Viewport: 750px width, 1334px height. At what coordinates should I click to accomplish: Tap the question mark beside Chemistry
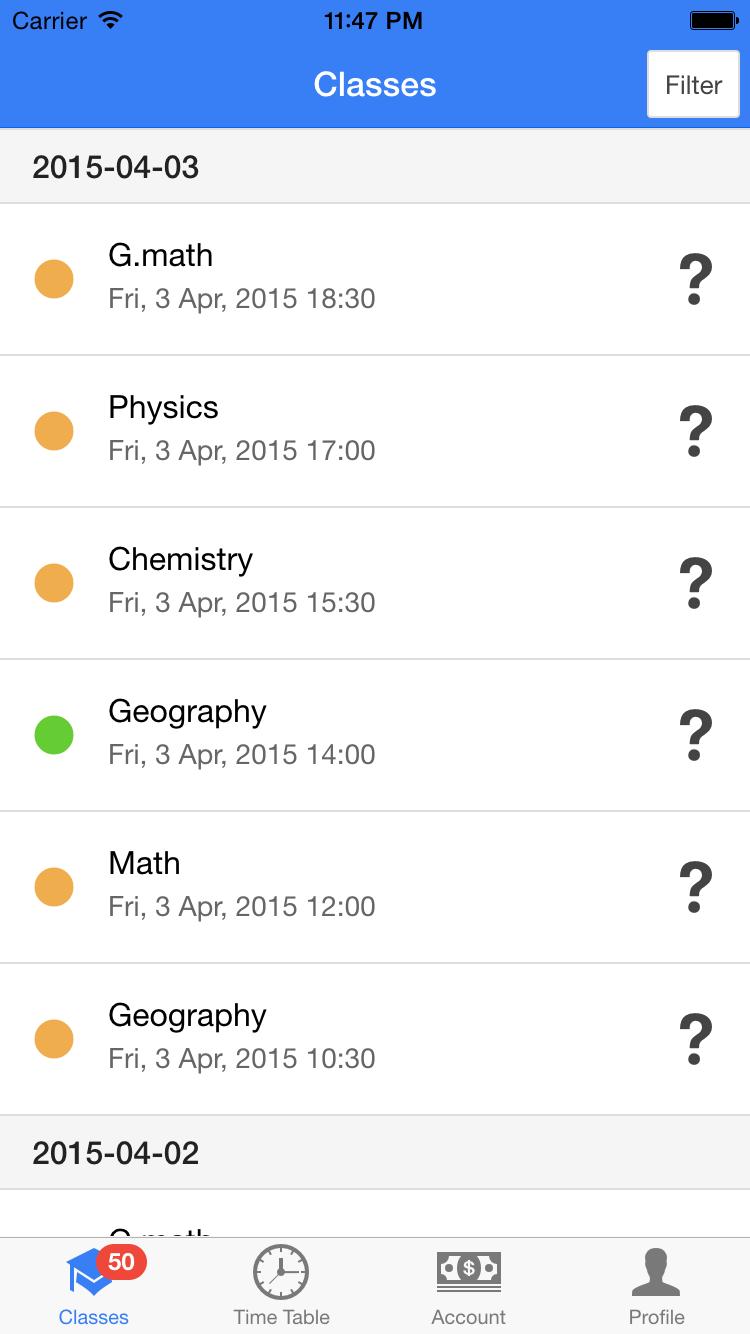[x=695, y=584]
